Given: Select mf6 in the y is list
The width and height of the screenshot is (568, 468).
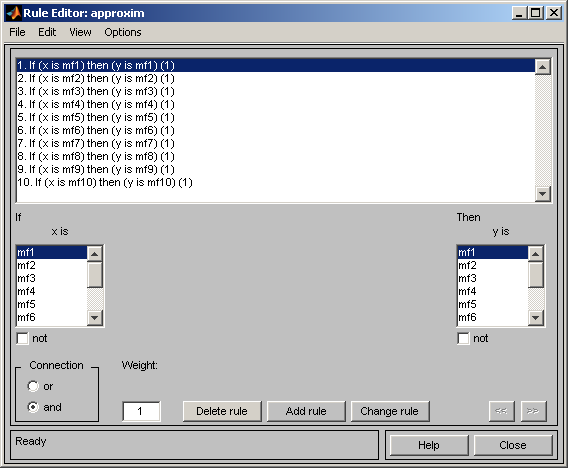Looking at the screenshot, I should pos(493,318).
